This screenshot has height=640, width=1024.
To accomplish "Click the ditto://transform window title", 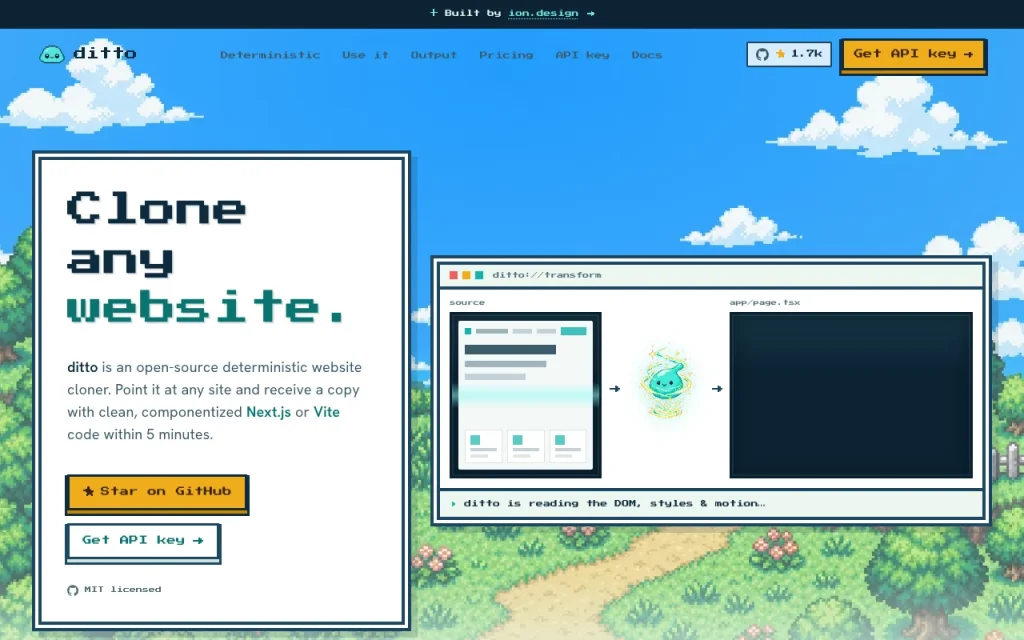I will point(547,275).
